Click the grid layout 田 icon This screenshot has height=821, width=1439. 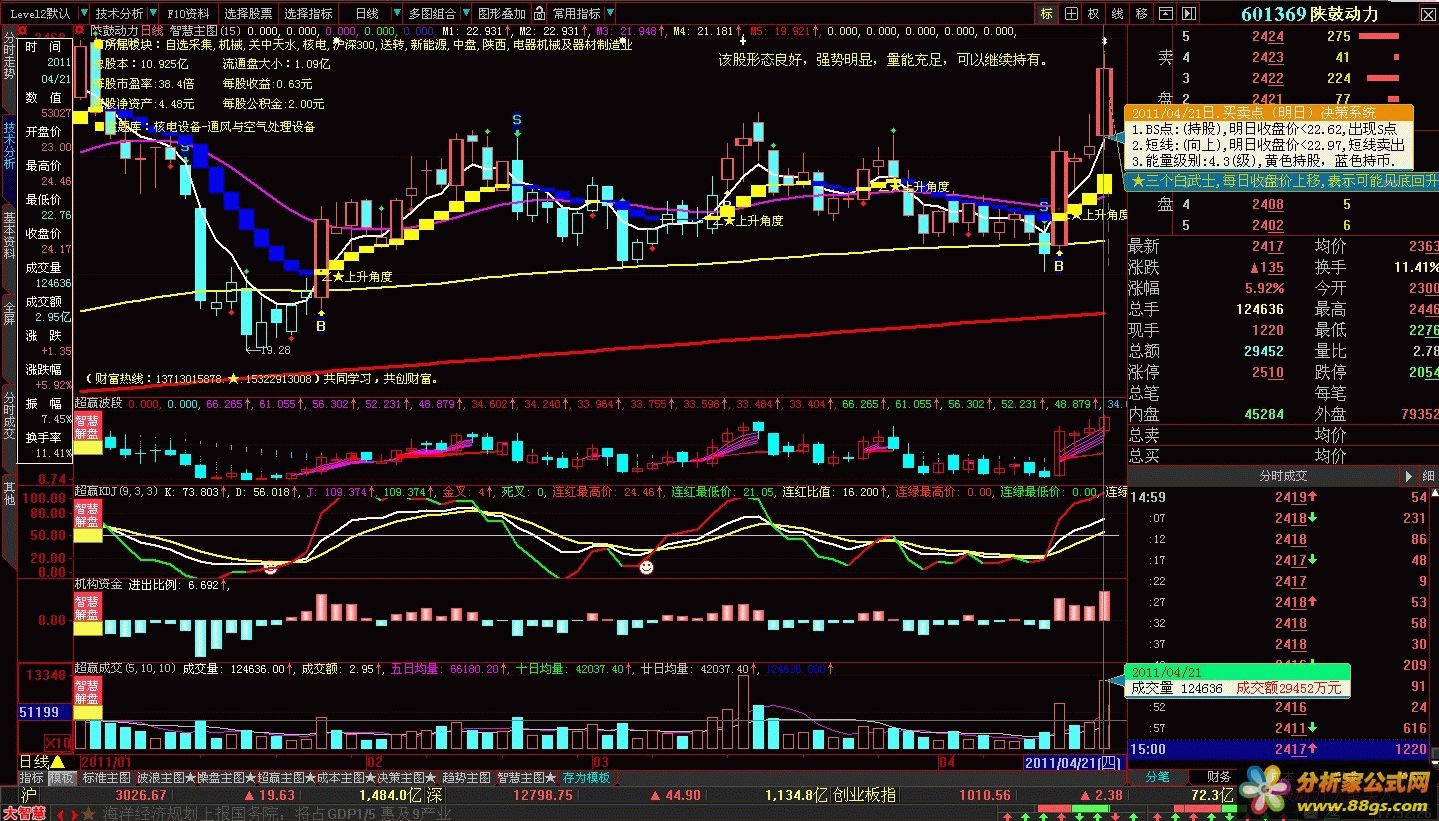pos(1071,13)
